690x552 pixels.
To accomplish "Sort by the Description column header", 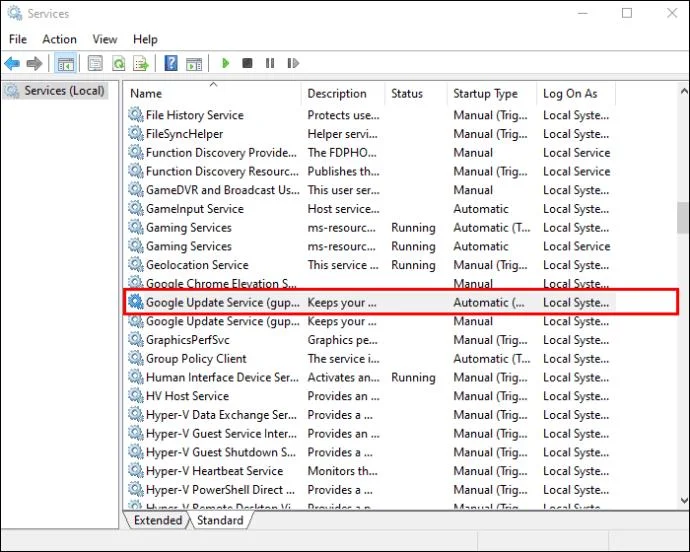I will 343,93.
